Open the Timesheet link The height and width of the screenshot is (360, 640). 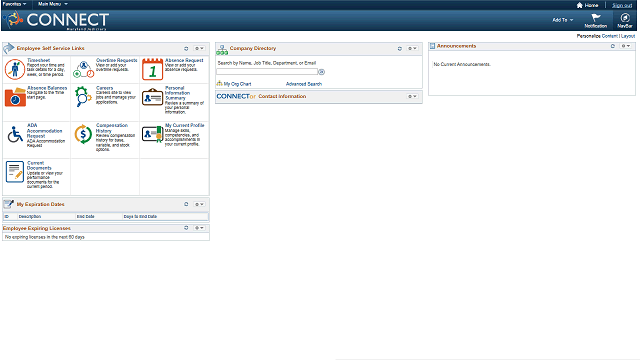[38, 60]
